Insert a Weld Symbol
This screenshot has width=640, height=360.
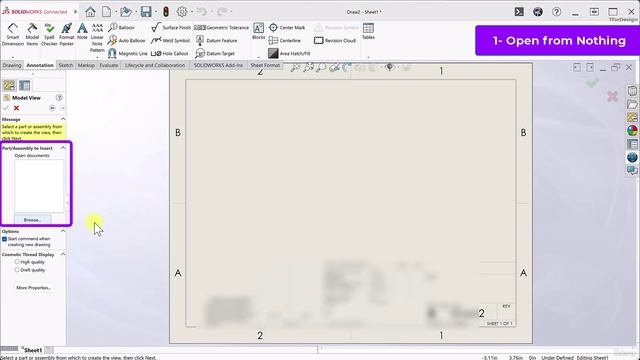[171, 40]
